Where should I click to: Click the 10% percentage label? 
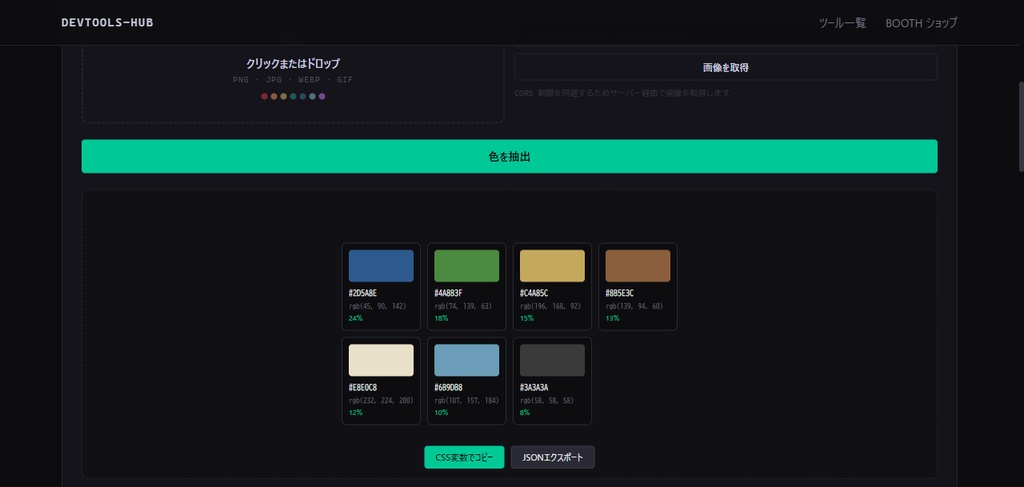click(x=441, y=413)
